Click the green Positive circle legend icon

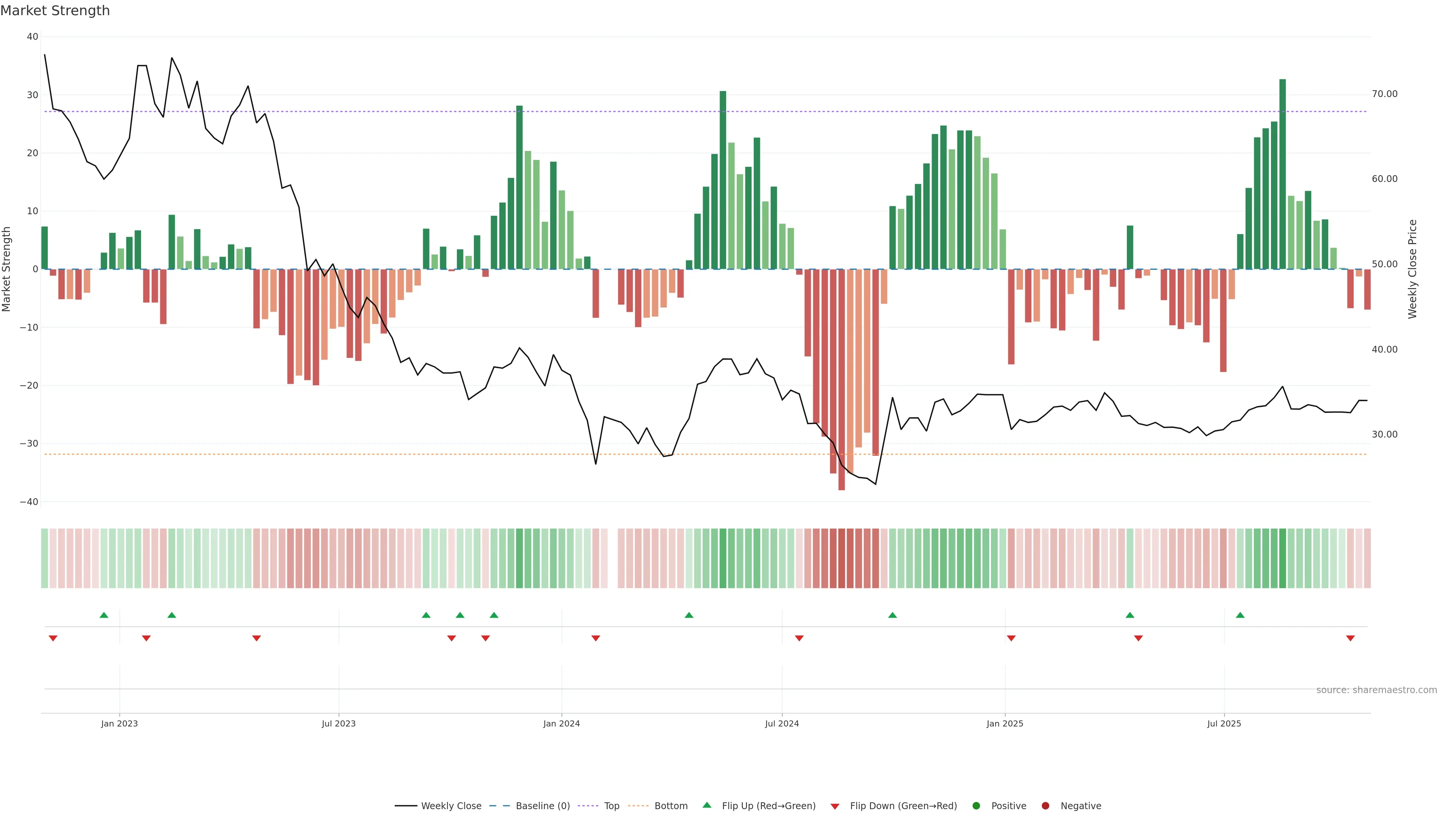coord(976,805)
